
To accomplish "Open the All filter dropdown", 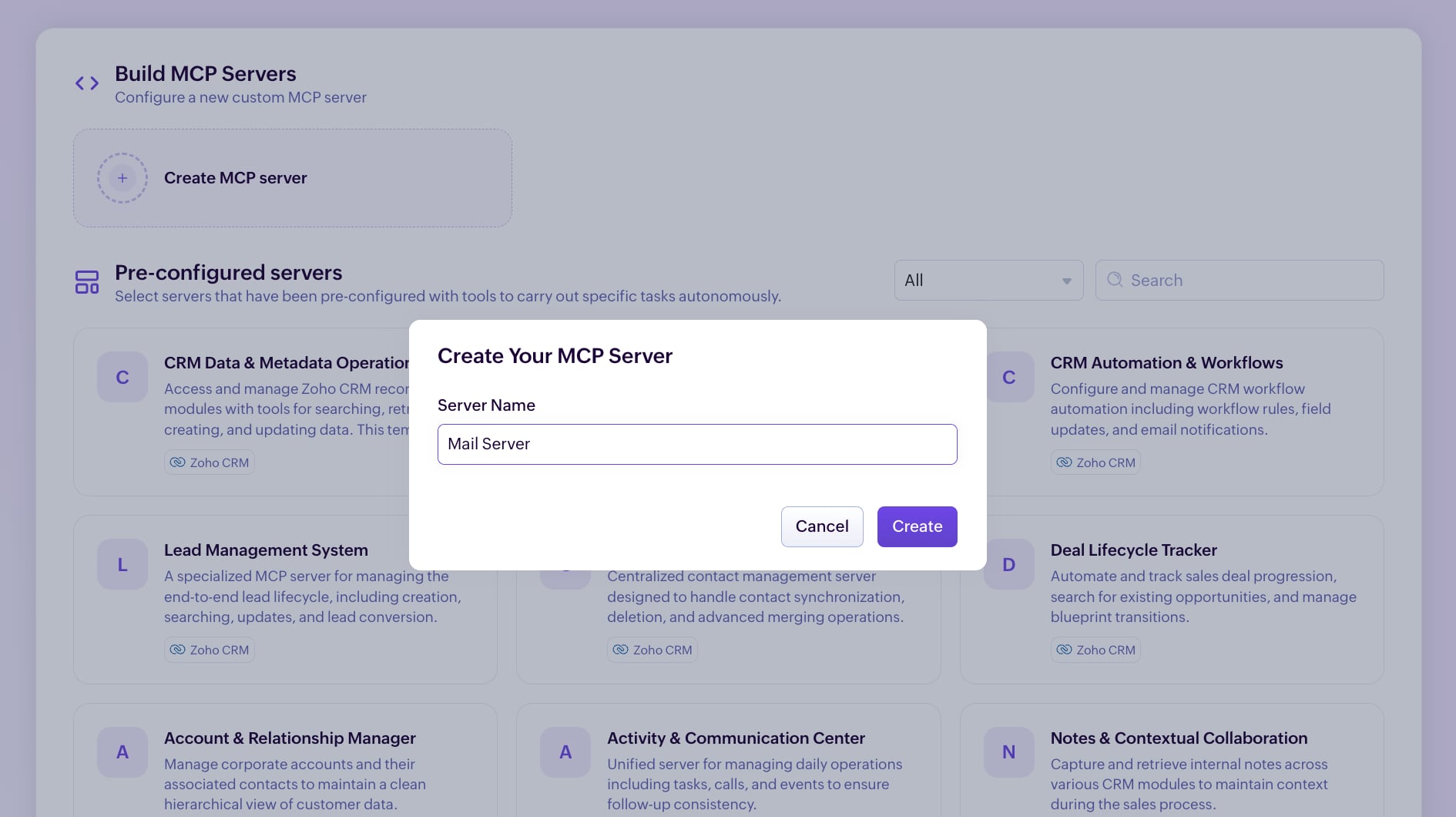I will (x=988, y=281).
